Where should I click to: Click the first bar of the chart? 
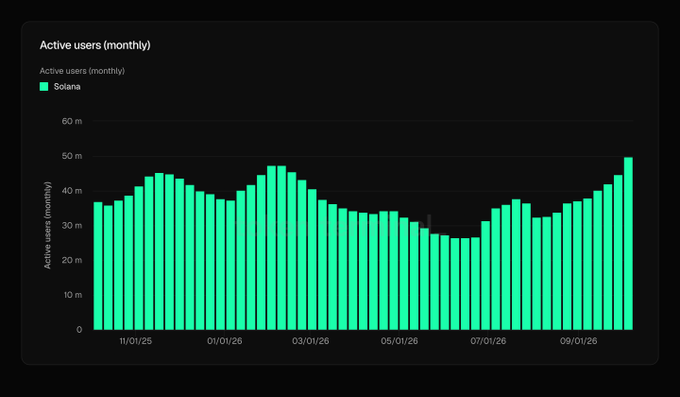(98, 266)
